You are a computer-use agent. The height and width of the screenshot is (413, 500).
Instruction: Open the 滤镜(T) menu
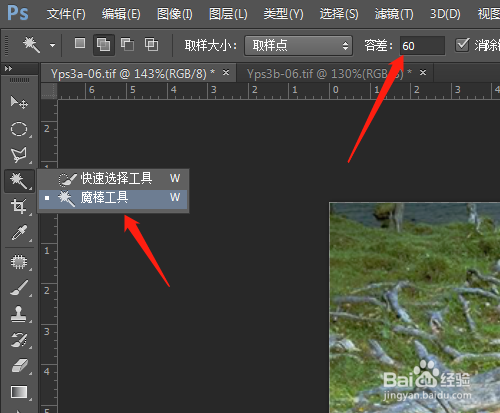tap(394, 14)
